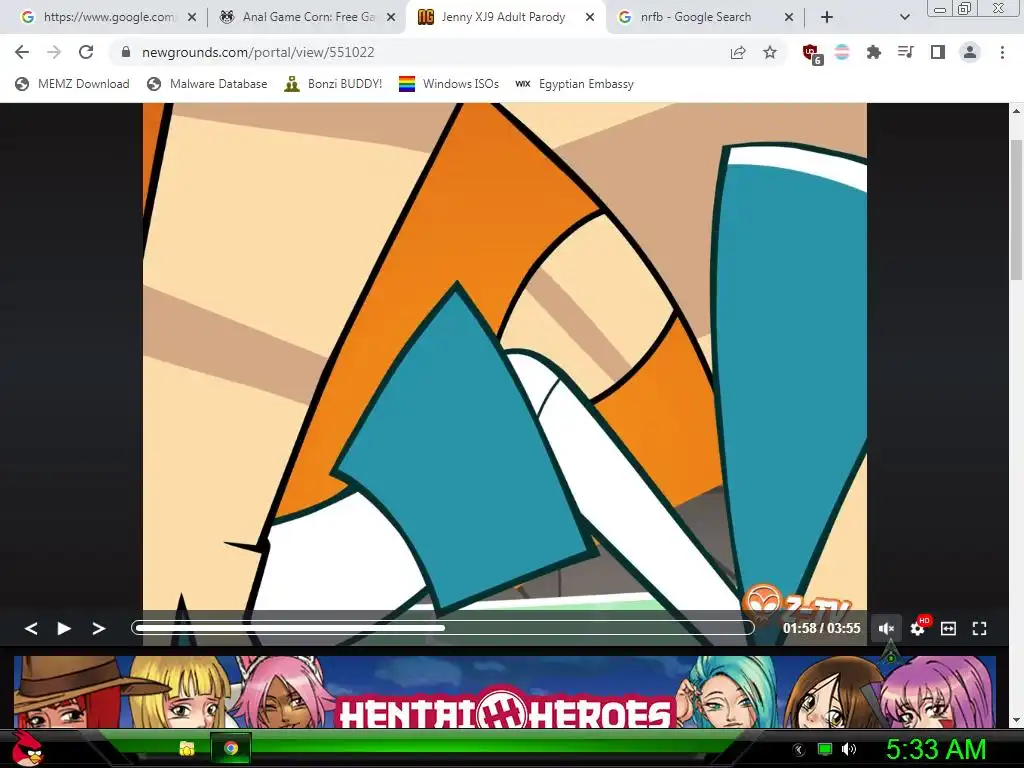
Task: Open the Windows ISOs bookmark
Action: coord(449,84)
